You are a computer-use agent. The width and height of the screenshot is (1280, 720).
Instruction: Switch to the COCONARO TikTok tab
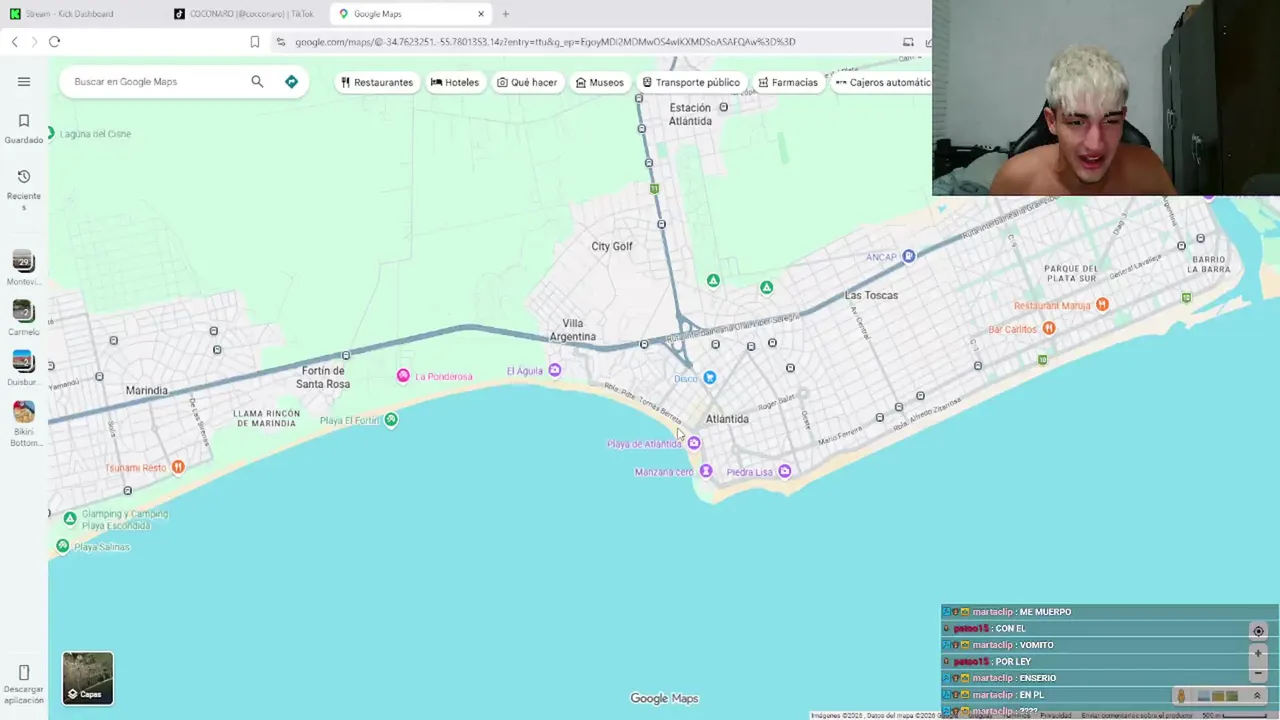244,14
